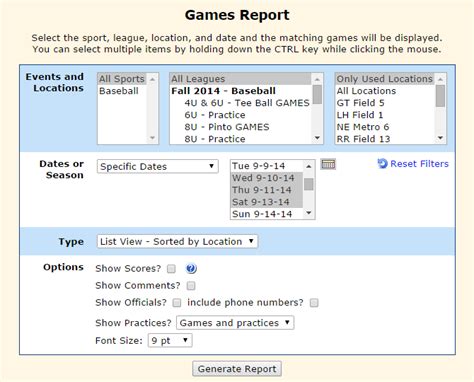The height and width of the screenshot is (382, 474).
Task: Expand the Games and practices dropdown
Action: pos(235,323)
